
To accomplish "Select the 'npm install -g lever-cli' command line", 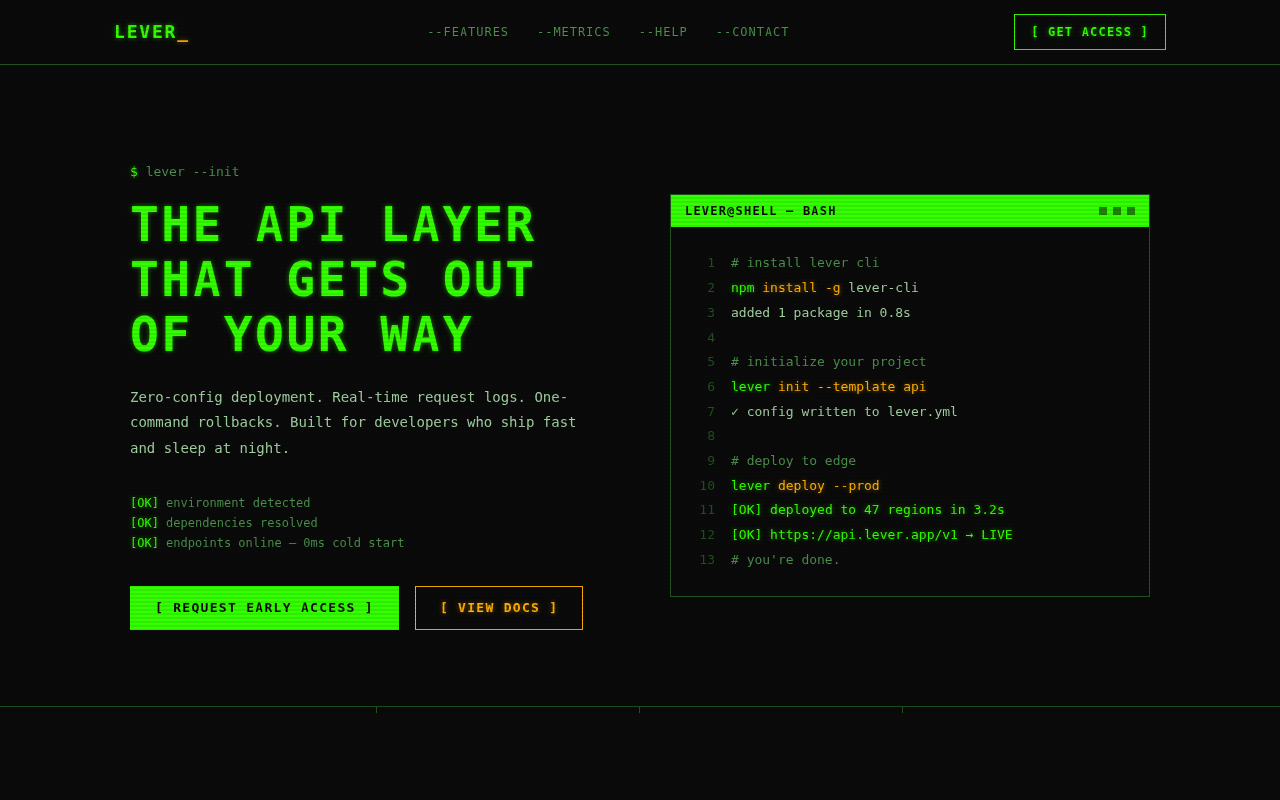I will click(x=824, y=288).
